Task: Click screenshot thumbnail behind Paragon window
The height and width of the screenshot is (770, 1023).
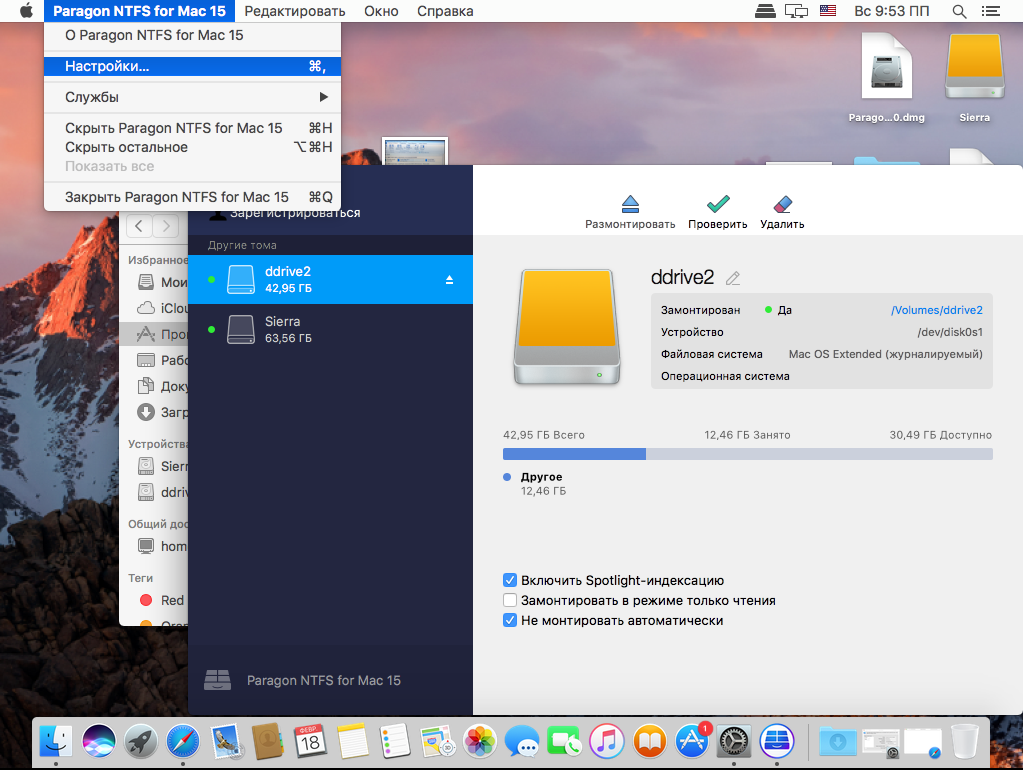Action: [415, 151]
